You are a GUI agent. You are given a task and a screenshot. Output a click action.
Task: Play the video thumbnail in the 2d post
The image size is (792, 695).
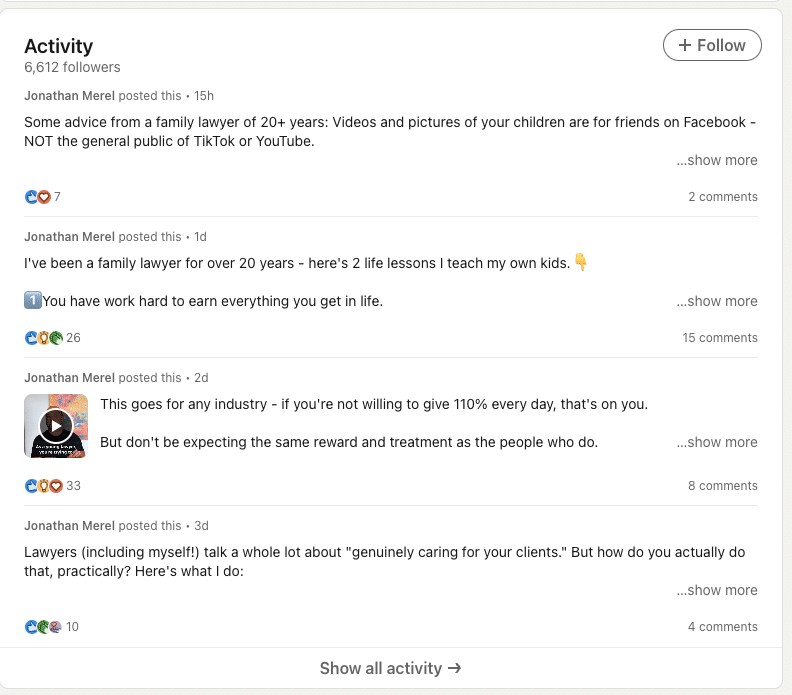click(x=56, y=426)
